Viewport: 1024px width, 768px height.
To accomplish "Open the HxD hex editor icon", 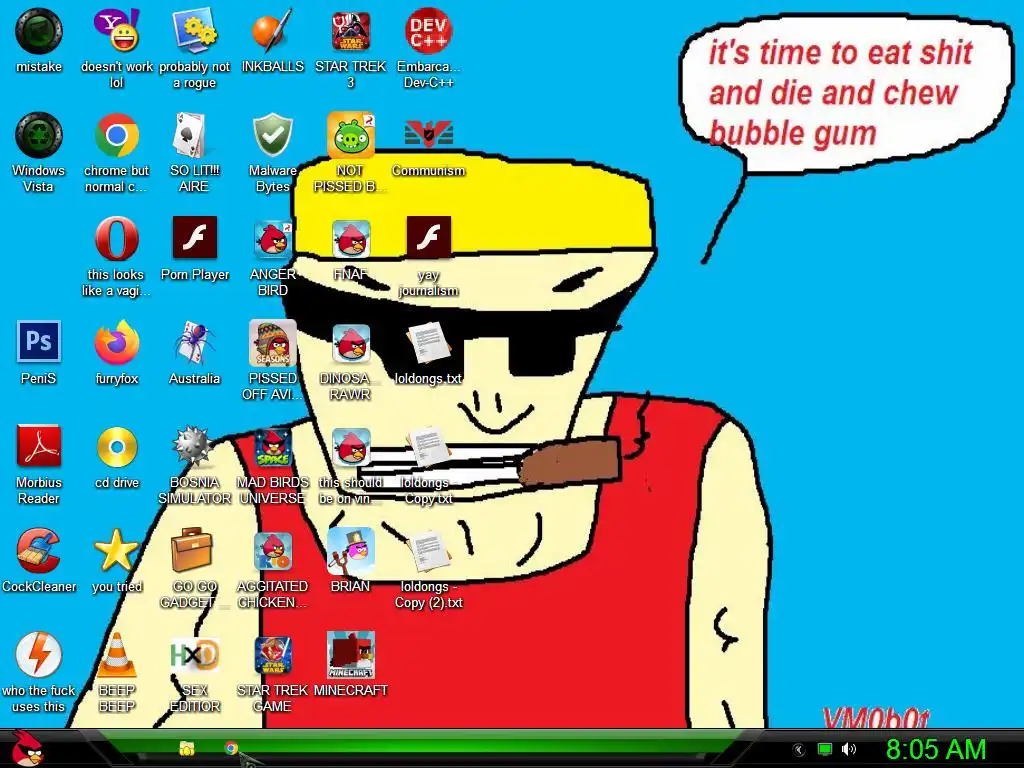I will (195, 654).
